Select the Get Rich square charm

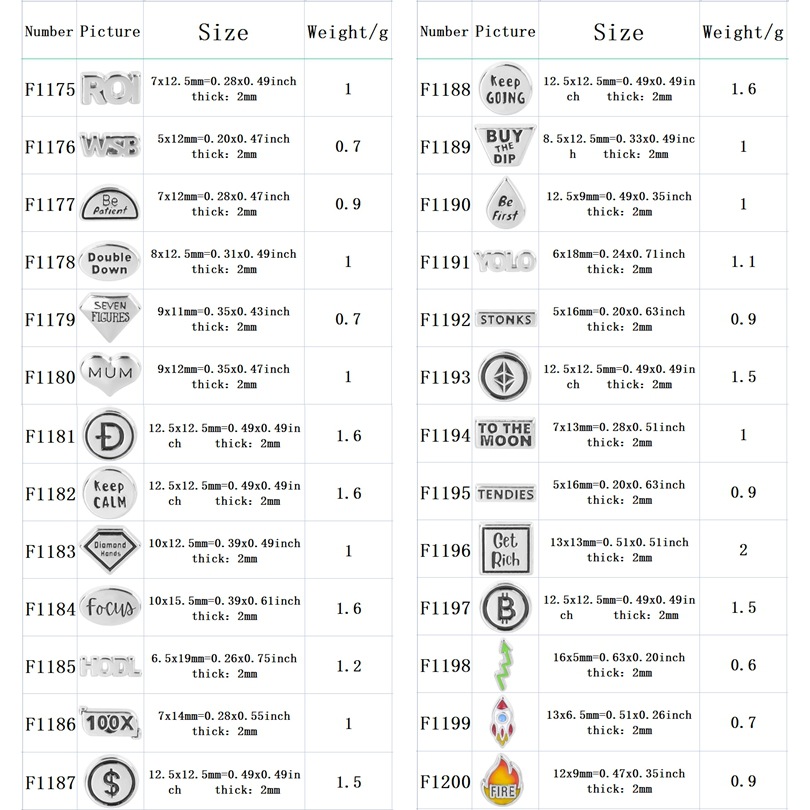click(x=505, y=549)
